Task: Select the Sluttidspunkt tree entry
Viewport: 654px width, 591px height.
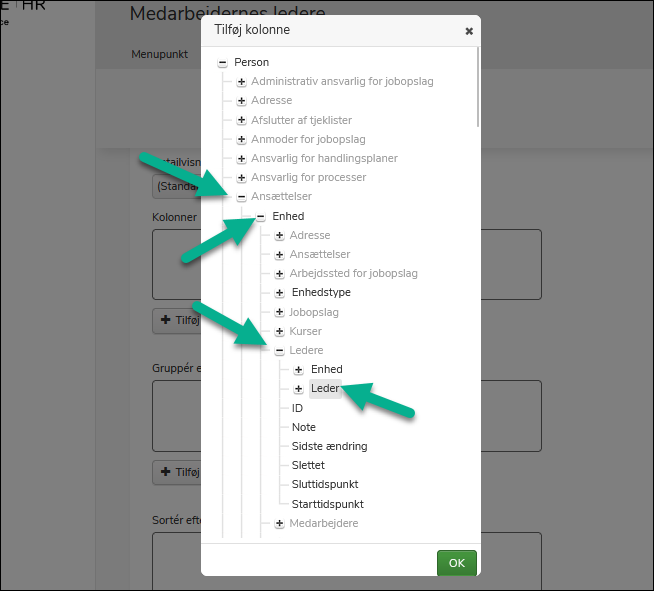Action: point(325,485)
